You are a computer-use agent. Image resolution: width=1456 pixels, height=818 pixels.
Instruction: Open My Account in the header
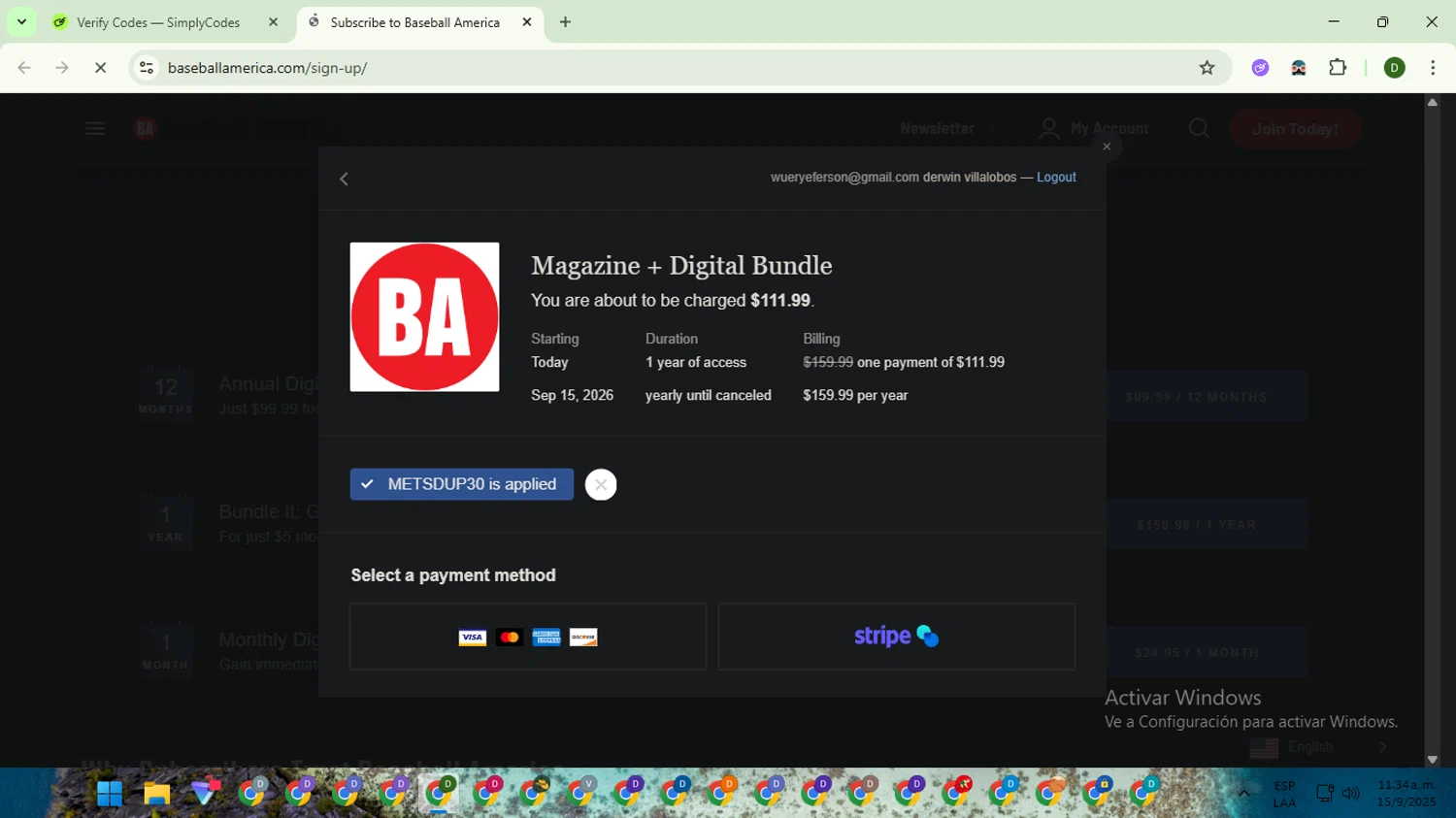click(1094, 128)
